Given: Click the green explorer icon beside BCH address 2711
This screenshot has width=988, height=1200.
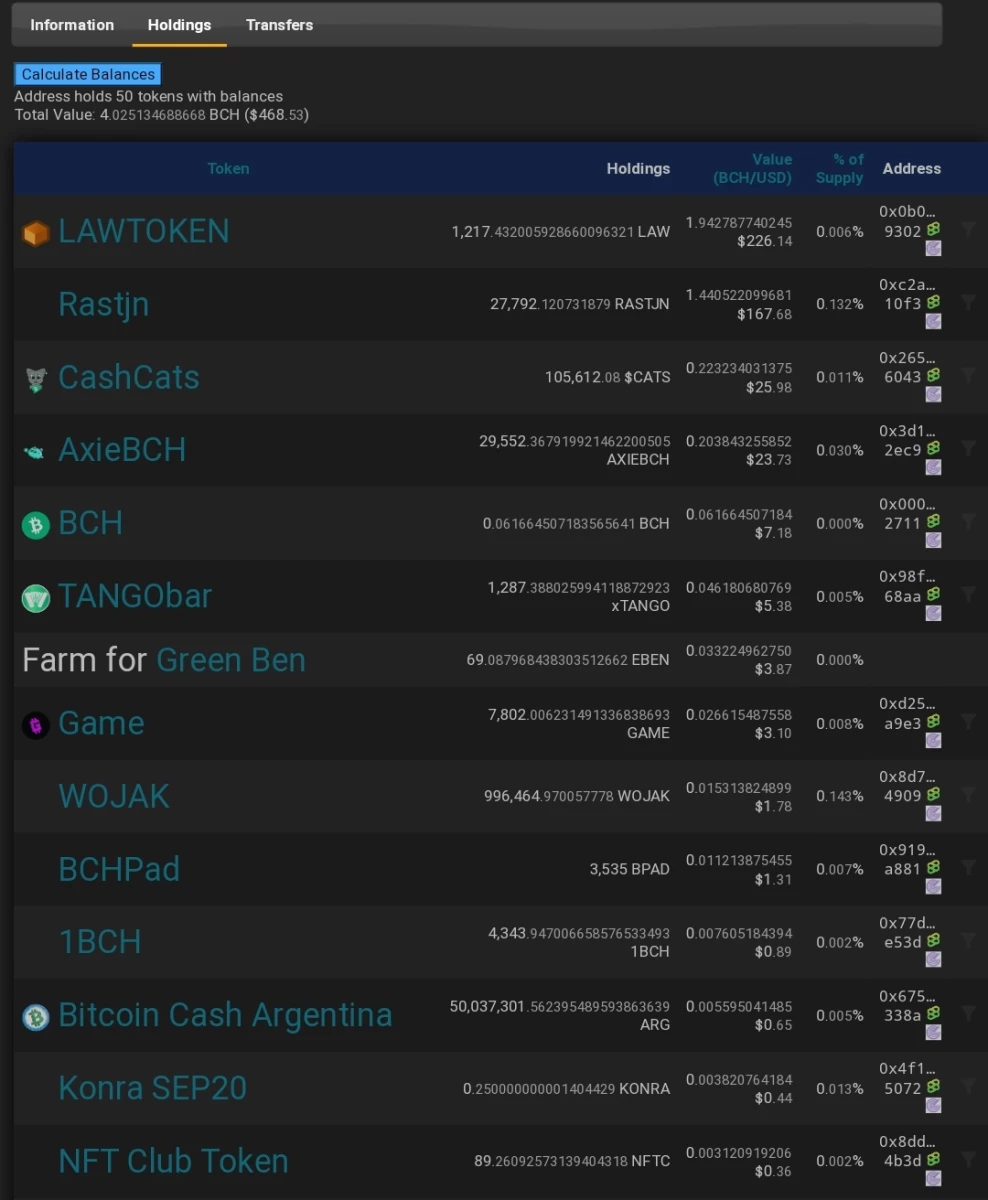Looking at the screenshot, I should [933, 521].
